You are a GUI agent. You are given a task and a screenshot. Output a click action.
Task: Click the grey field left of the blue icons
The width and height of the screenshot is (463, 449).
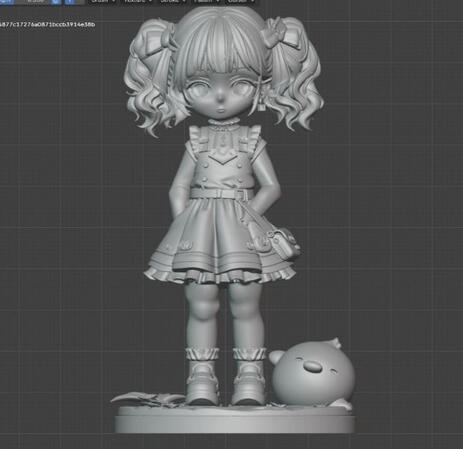tap(33, 1)
